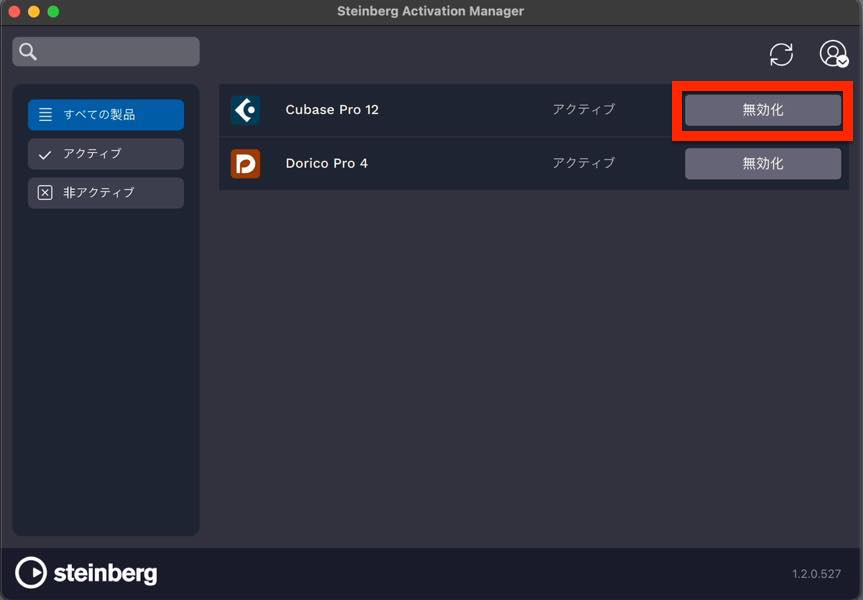Click the search magnifier icon
863x600 pixels.
tap(28, 52)
